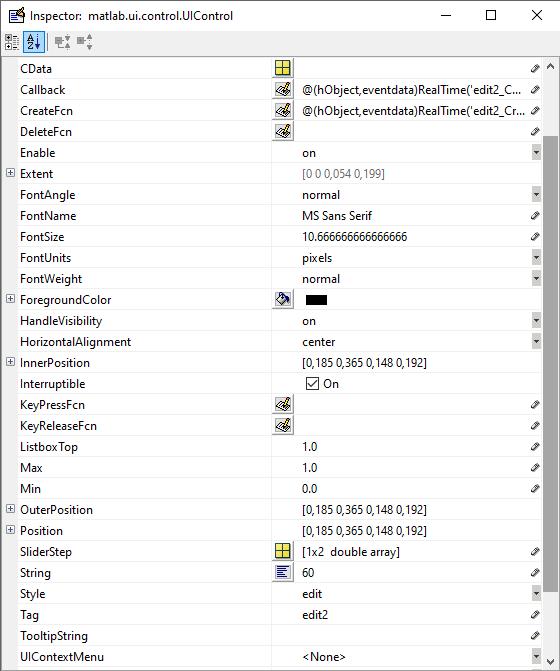
Task: Click pencil edit icon for CData
Action: click(x=535, y=68)
